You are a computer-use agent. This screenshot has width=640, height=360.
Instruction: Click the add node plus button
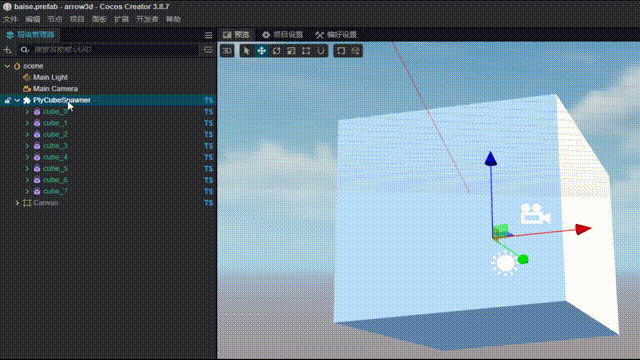[x=7, y=50]
